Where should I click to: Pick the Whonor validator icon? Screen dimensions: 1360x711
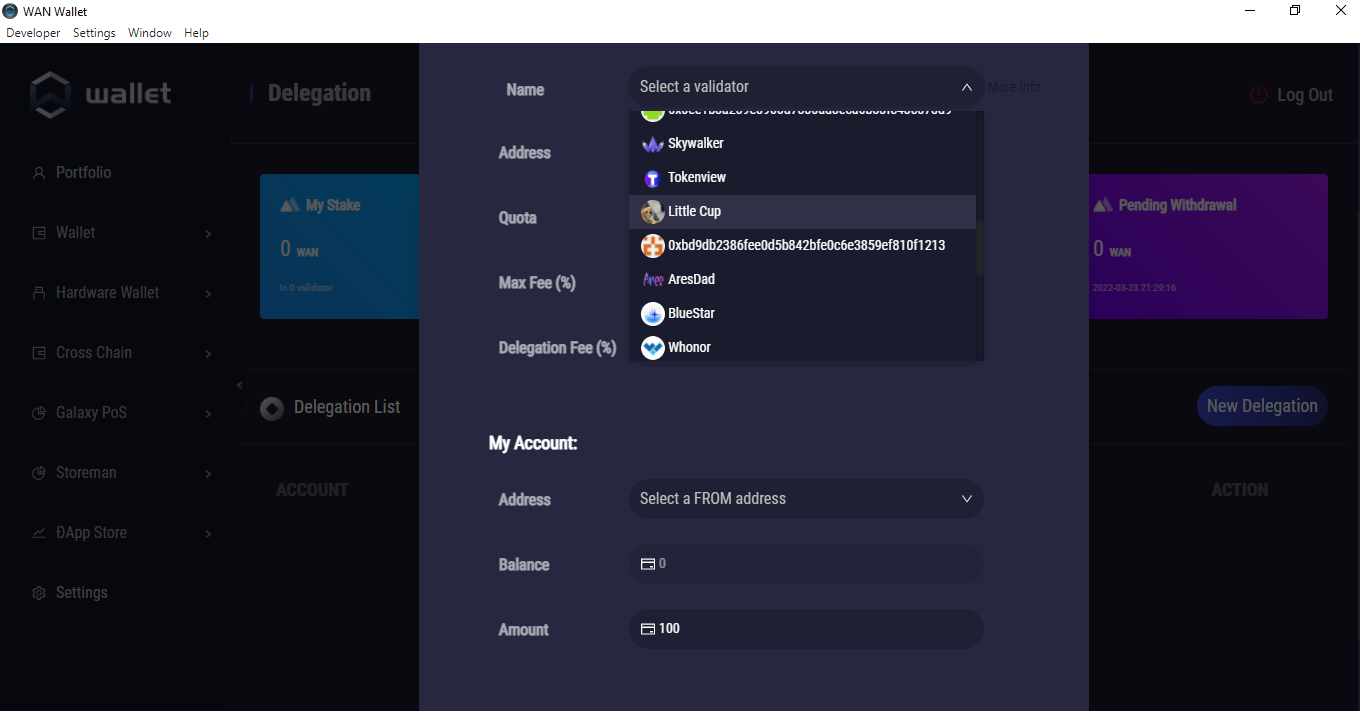[x=652, y=348]
